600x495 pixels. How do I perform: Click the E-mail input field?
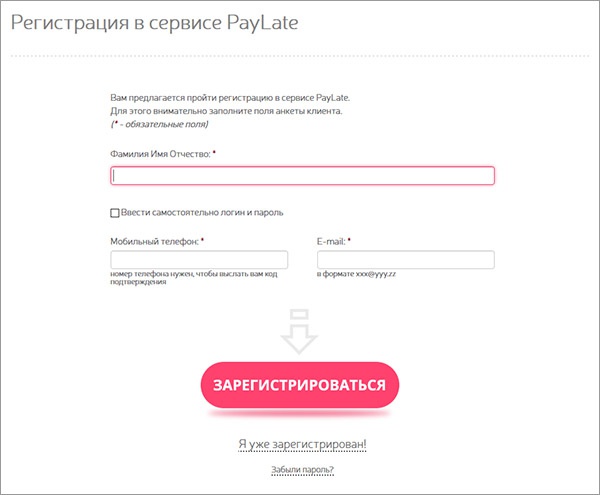[x=405, y=260]
